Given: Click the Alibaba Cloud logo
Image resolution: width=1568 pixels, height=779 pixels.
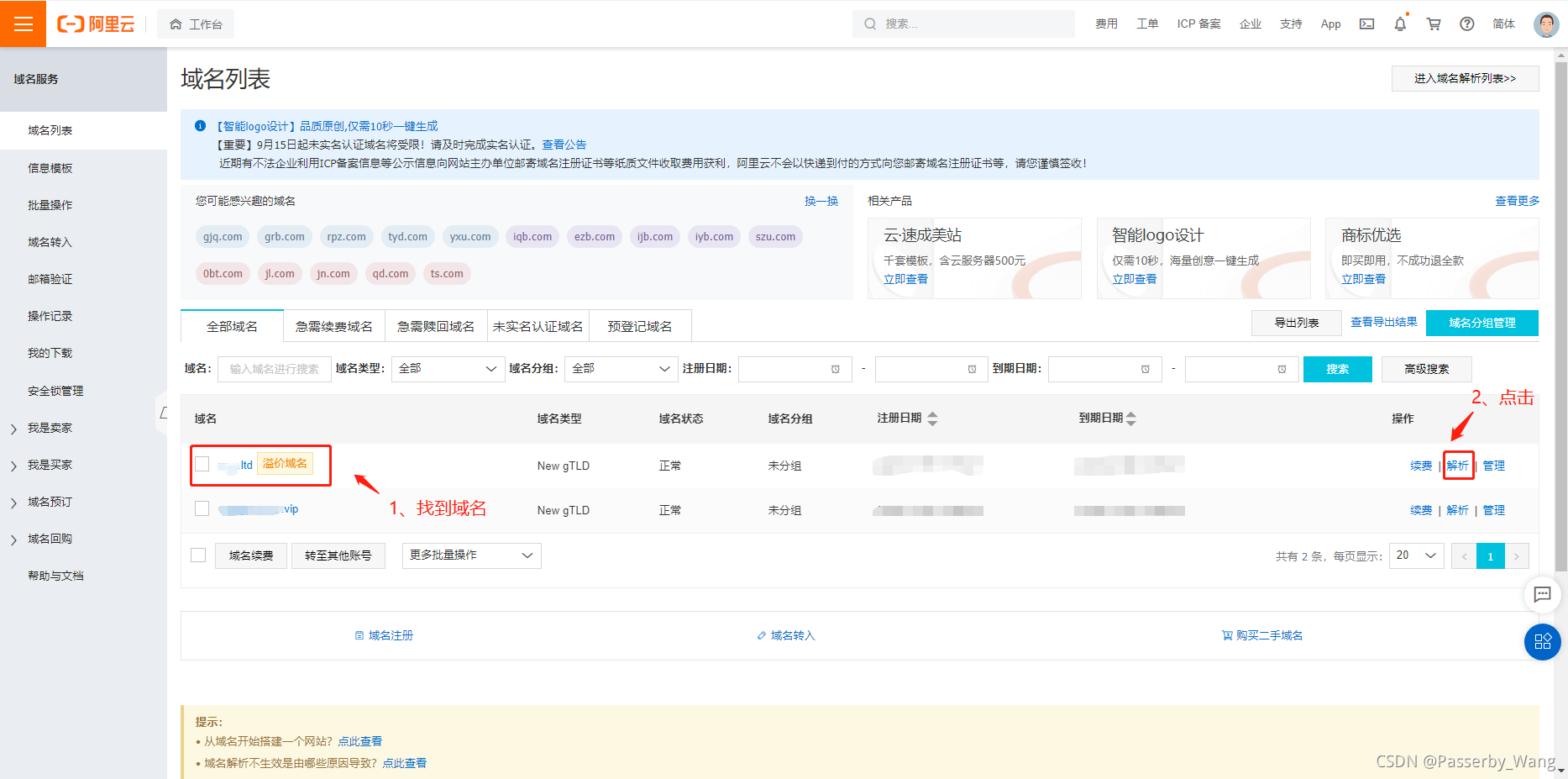Looking at the screenshot, I should pyautogui.click(x=96, y=24).
